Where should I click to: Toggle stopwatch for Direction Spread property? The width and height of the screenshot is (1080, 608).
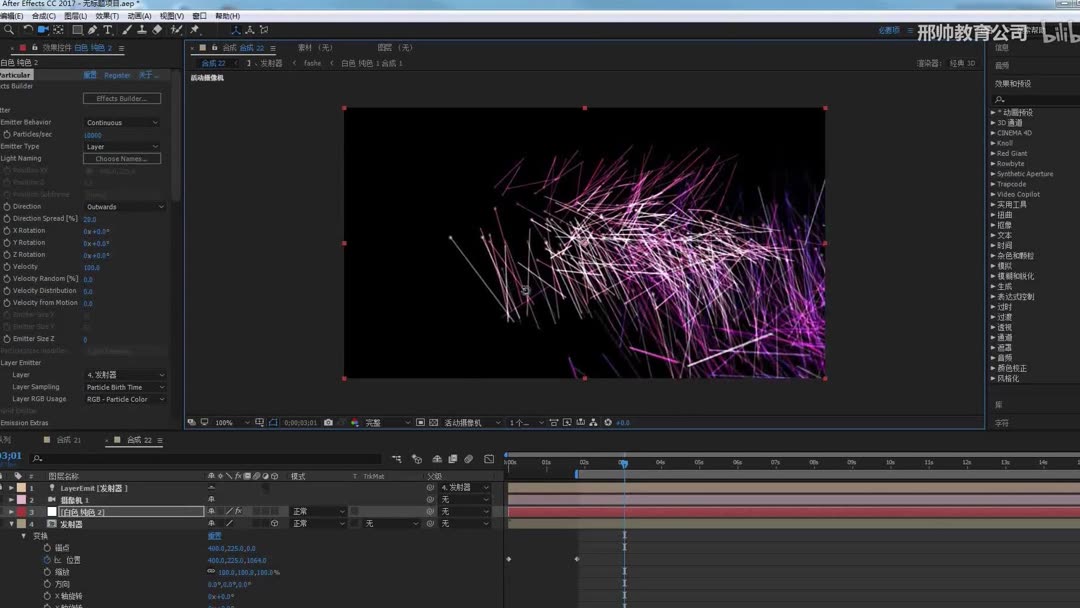pyautogui.click(x=7, y=219)
